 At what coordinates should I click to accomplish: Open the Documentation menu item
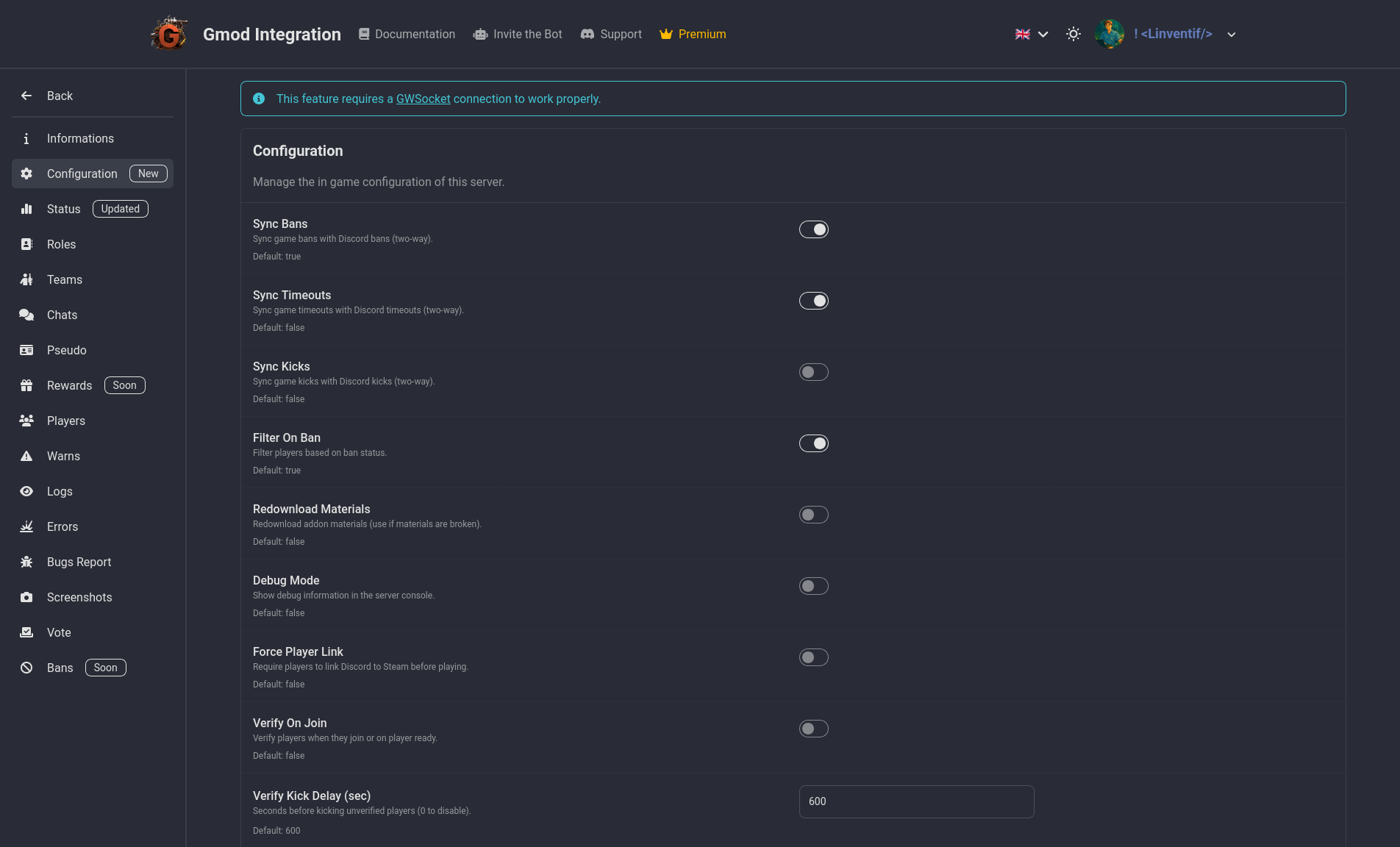[x=407, y=34]
